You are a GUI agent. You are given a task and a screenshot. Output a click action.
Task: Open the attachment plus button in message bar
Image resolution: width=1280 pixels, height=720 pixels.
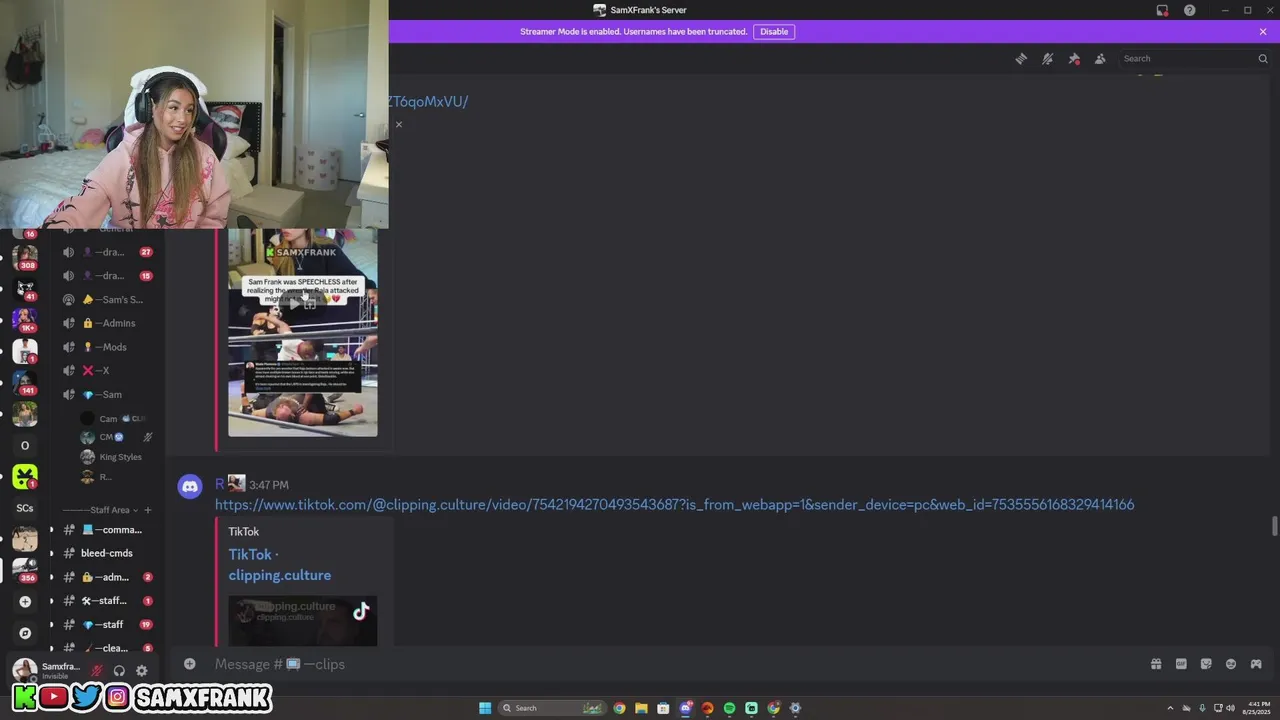coord(189,664)
